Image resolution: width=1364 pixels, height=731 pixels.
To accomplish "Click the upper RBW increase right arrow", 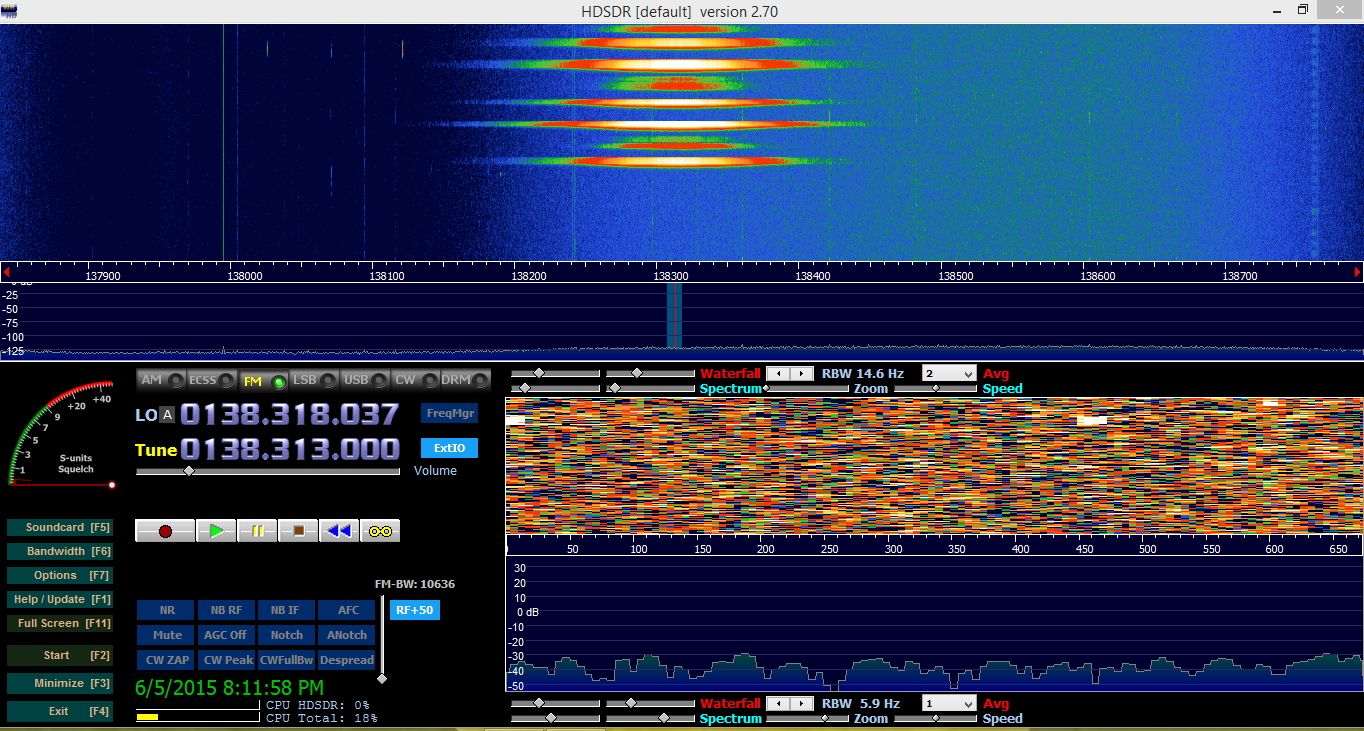I will click(802, 373).
